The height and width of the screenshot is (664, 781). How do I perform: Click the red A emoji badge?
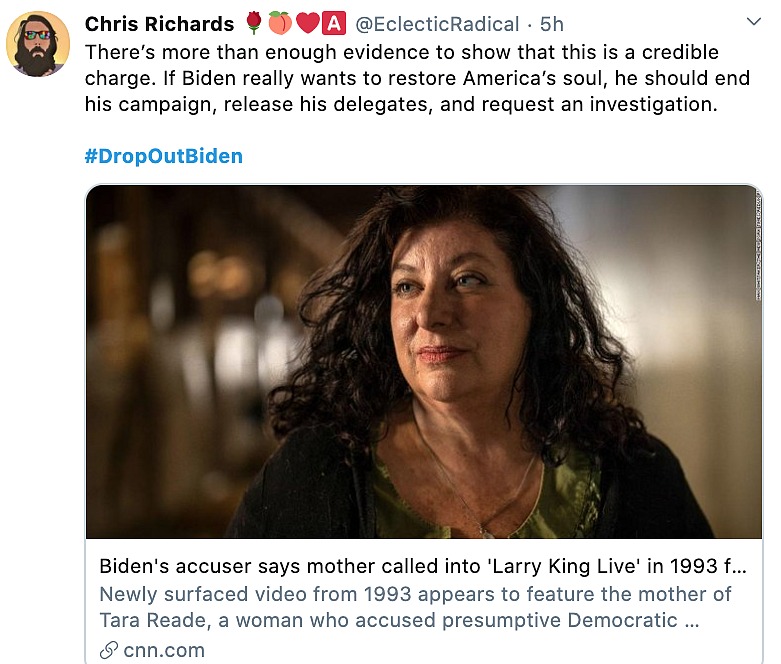point(334,23)
